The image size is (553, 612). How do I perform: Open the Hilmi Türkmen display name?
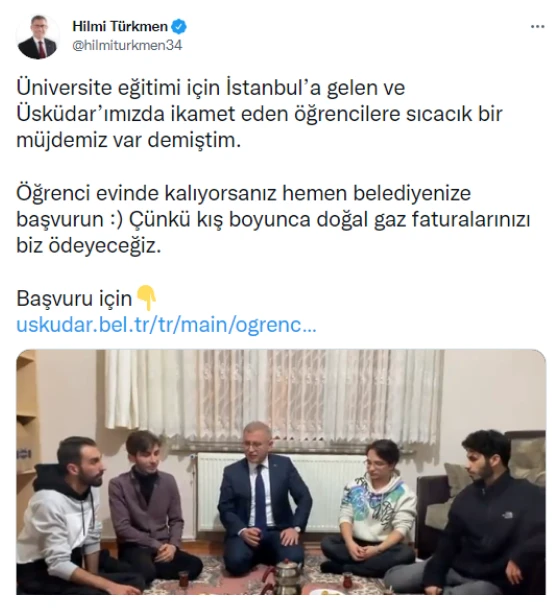click(x=120, y=27)
